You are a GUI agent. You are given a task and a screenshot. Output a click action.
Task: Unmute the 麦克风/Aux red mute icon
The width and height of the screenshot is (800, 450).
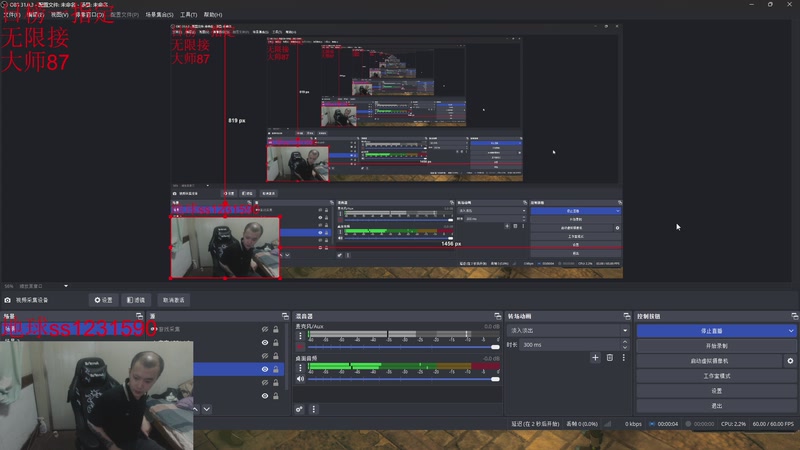point(300,347)
